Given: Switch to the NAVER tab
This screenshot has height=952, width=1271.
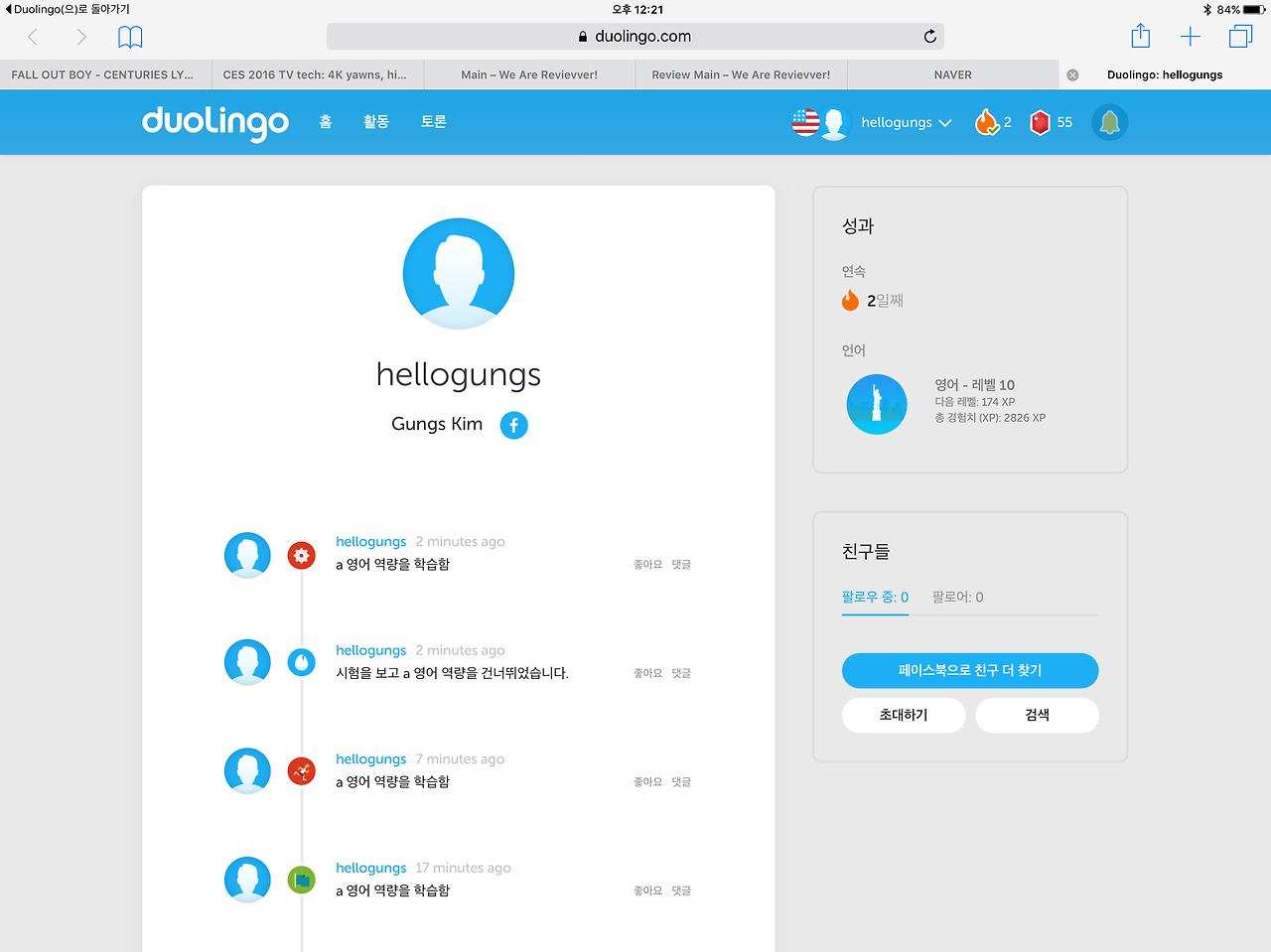Looking at the screenshot, I should click(x=953, y=74).
